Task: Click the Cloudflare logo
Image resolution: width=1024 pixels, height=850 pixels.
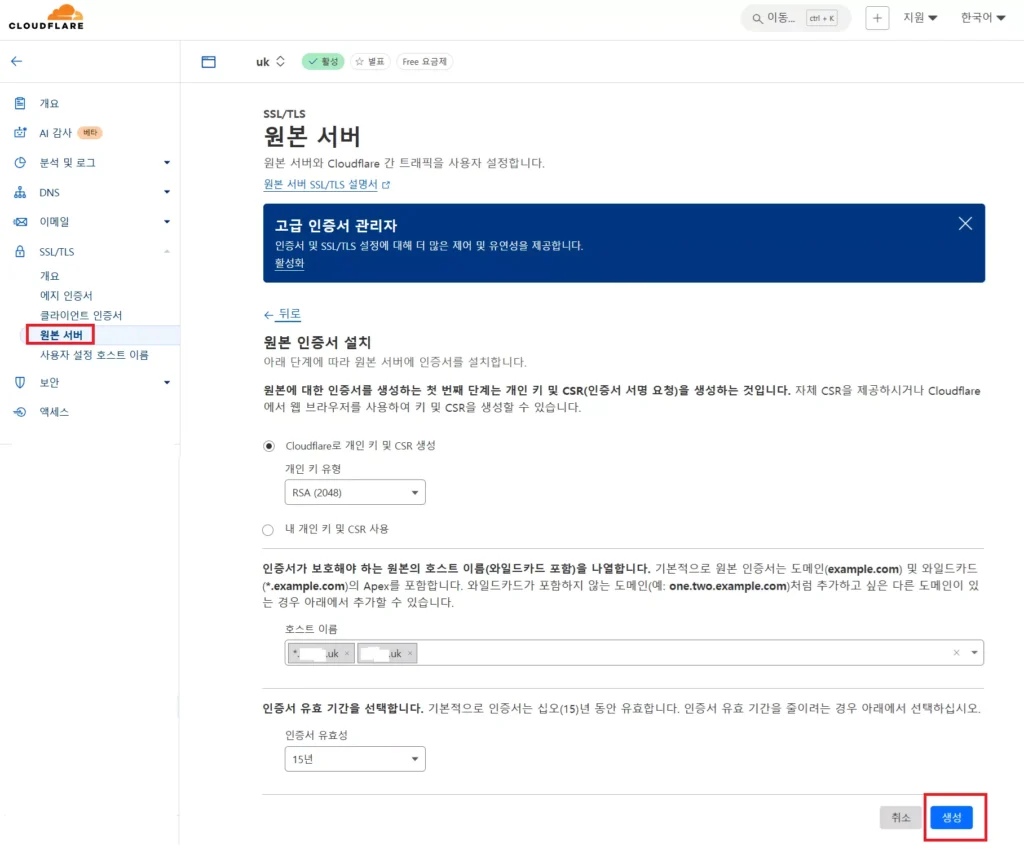Action: click(46, 18)
